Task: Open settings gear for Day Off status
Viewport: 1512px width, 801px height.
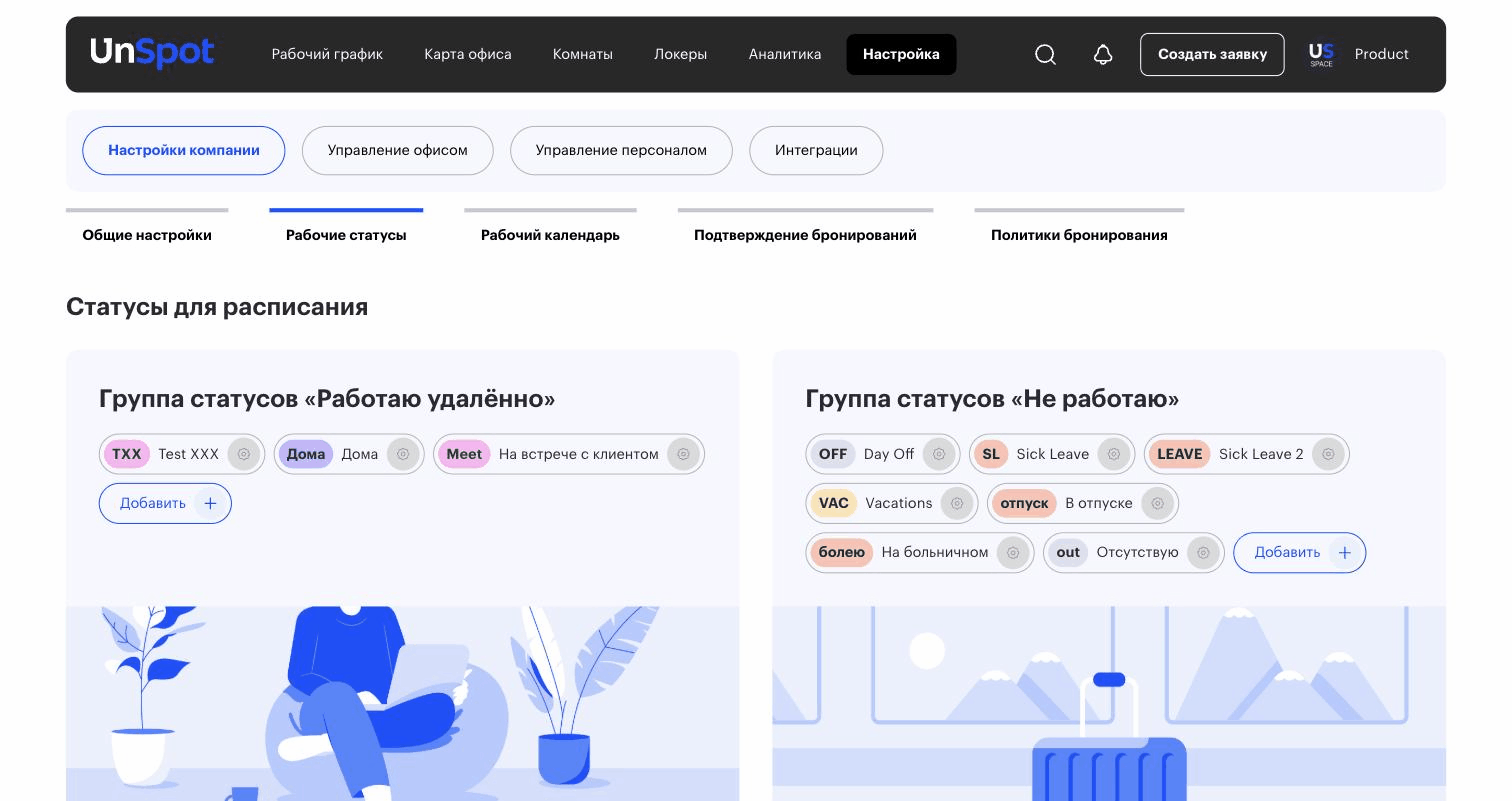Action: coord(939,454)
